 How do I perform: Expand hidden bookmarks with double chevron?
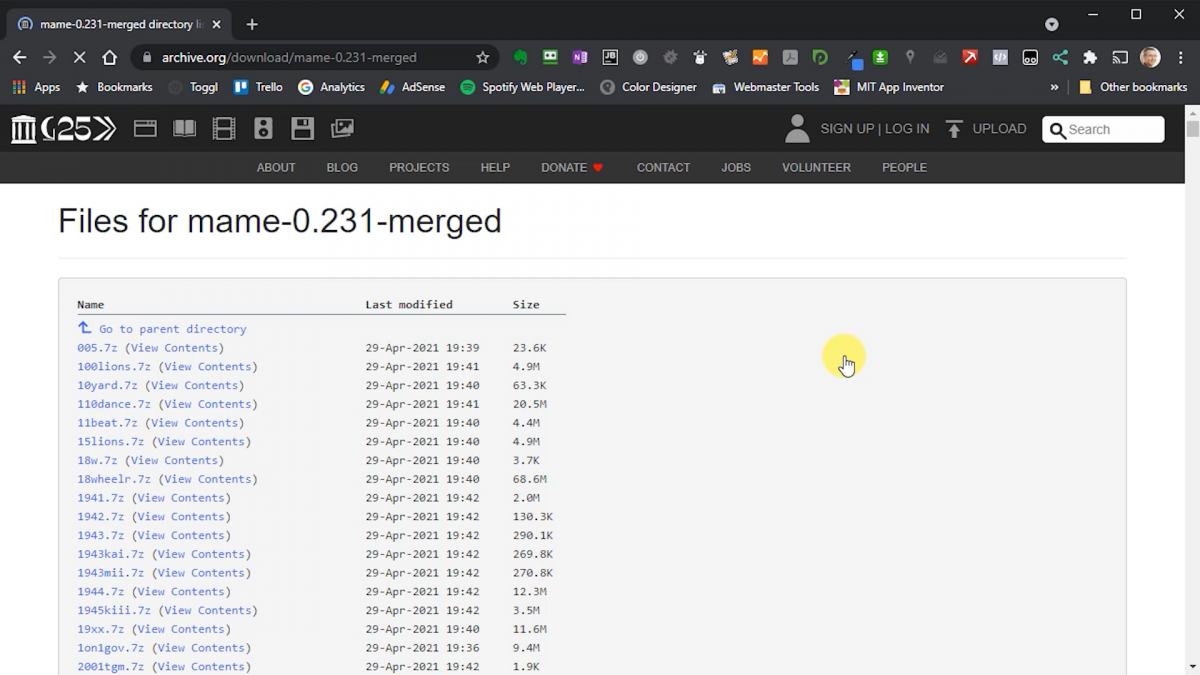point(1054,87)
